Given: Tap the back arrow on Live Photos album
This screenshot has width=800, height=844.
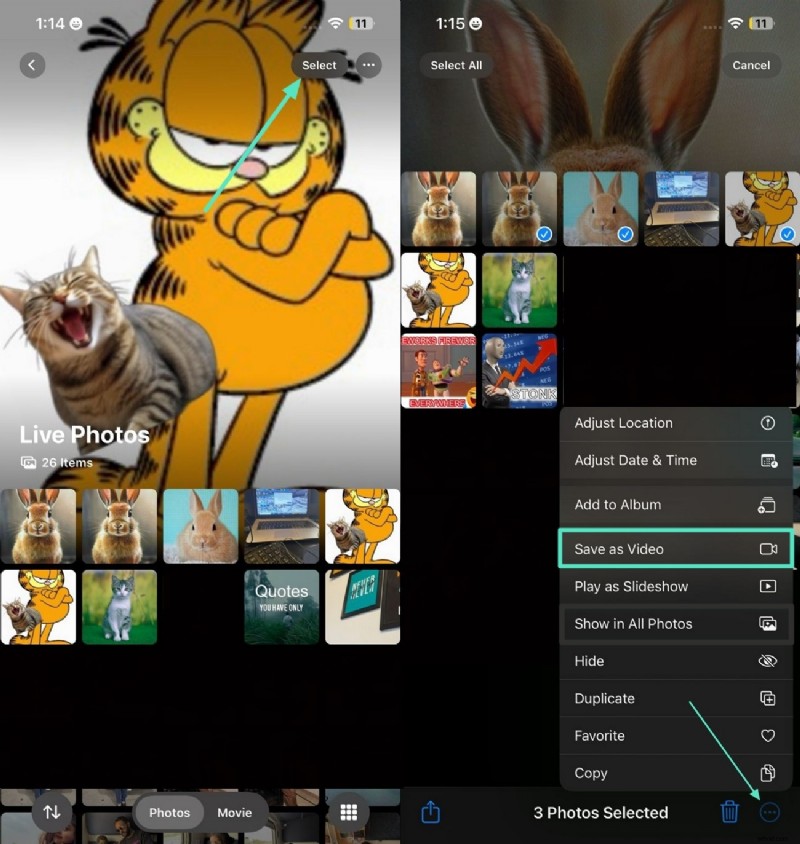Looking at the screenshot, I should (32, 65).
